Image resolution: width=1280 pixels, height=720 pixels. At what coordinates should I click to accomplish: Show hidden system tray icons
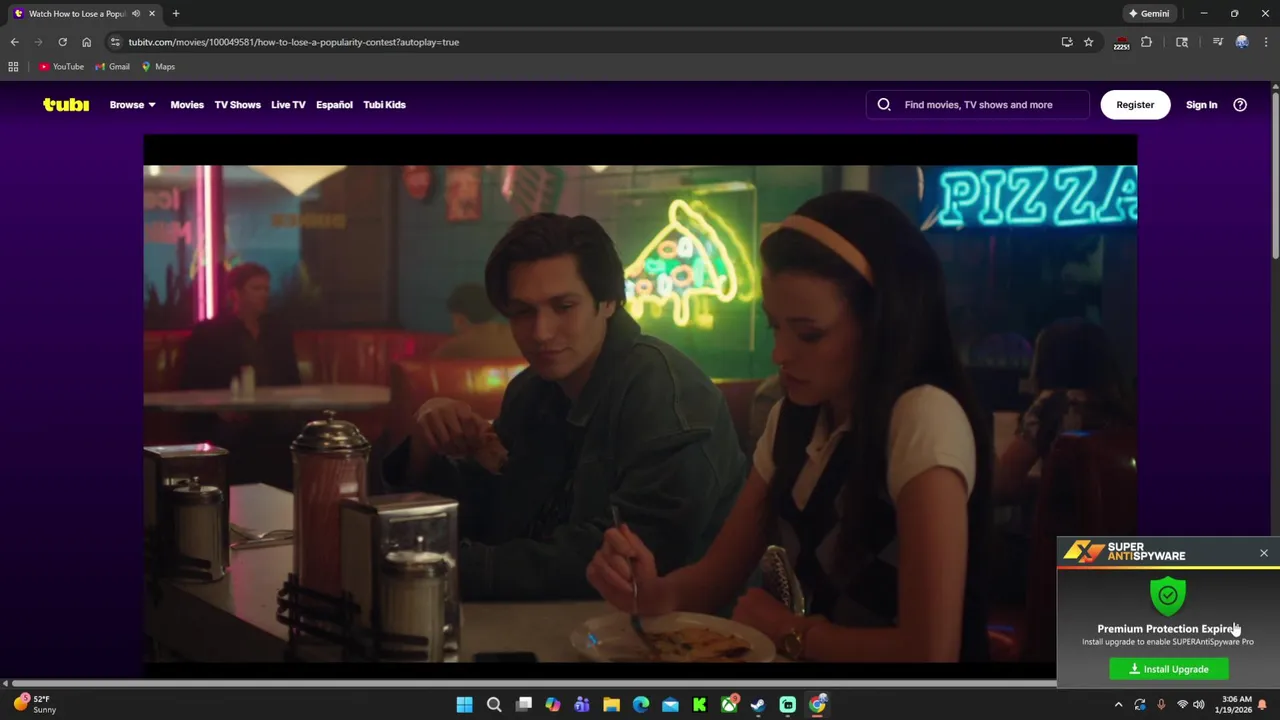1118,705
